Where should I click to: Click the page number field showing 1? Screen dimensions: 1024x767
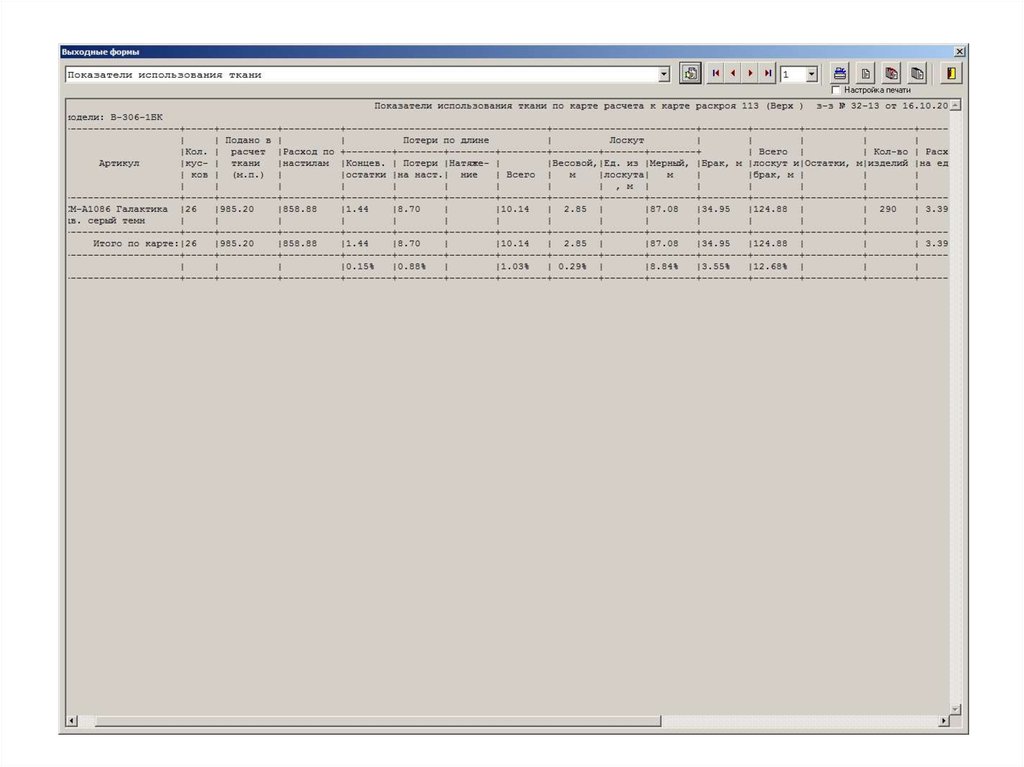792,75
